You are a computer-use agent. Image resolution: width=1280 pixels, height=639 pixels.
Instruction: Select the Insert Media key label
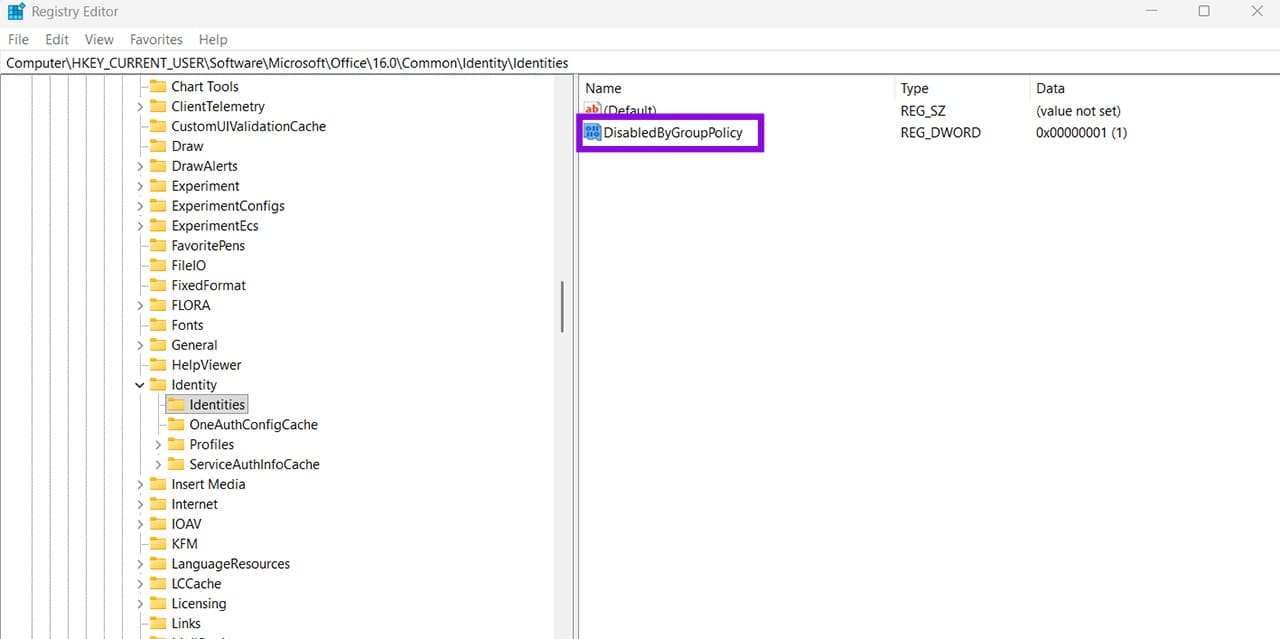tap(208, 484)
